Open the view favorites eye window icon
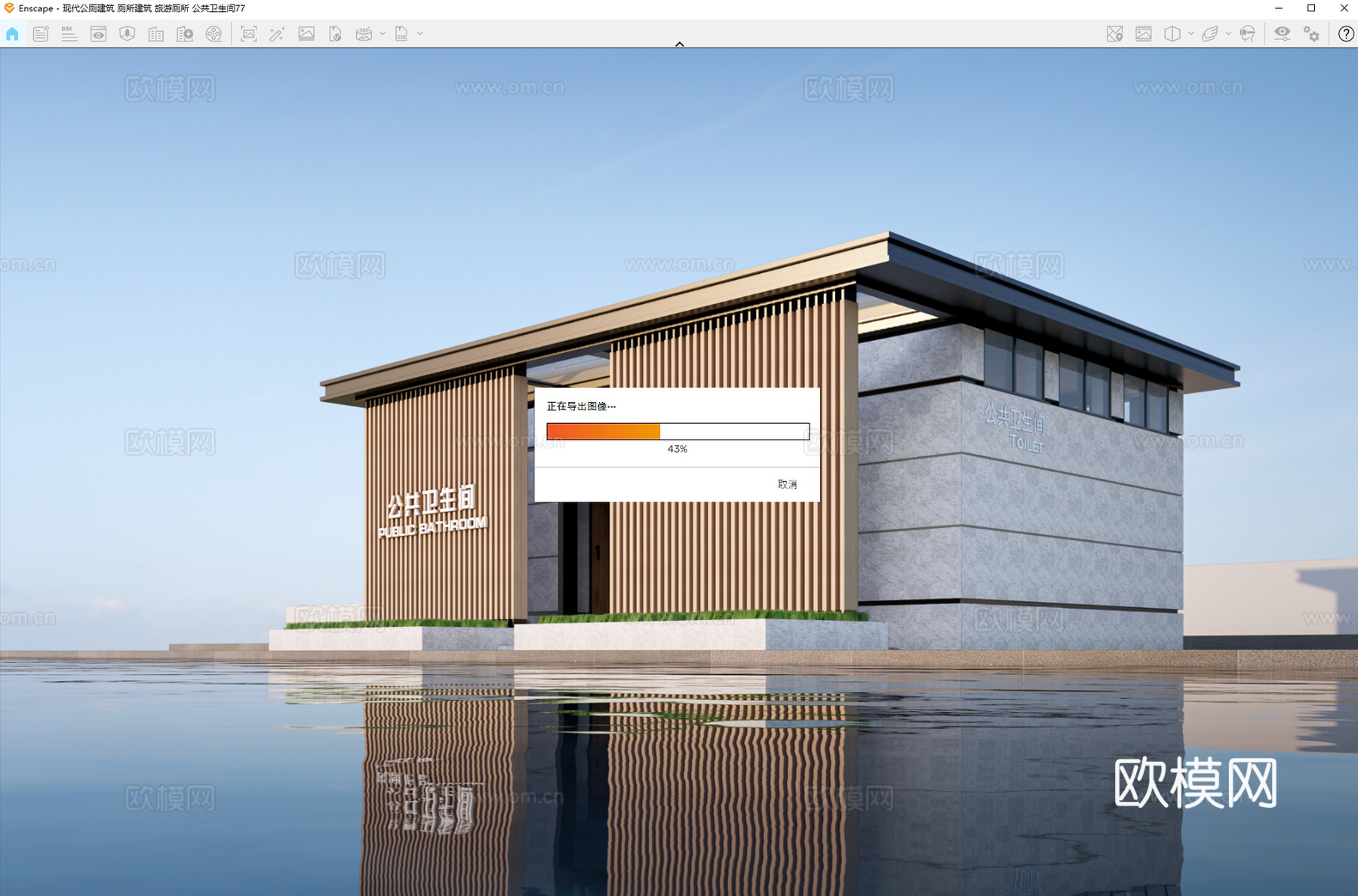Viewport: 1358px width, 896px height. click(x=98, y=34)
